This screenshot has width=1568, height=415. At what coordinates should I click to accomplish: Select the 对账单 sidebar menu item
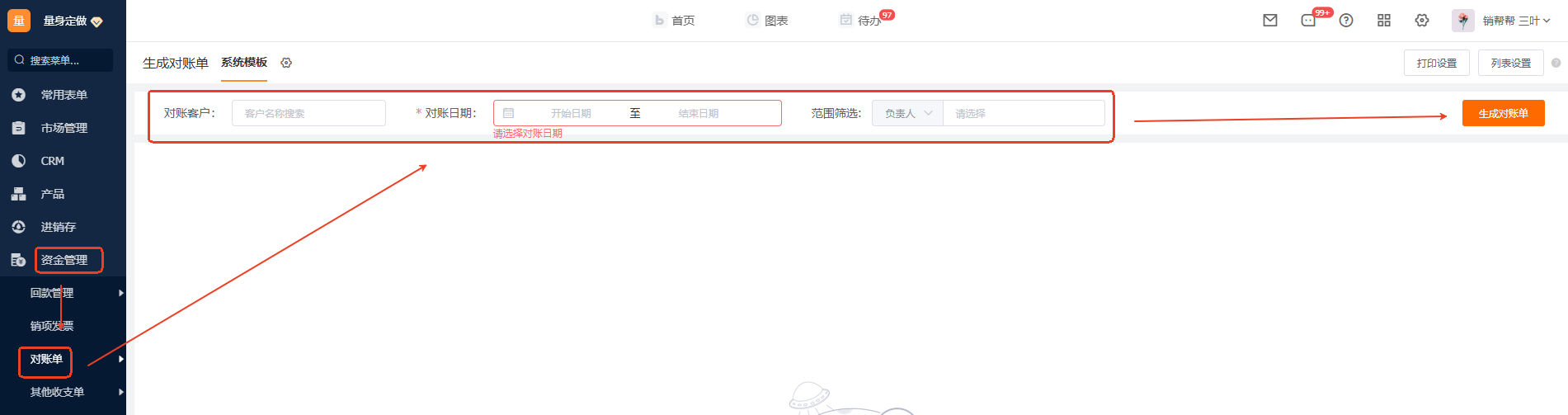tap(46, 359)
